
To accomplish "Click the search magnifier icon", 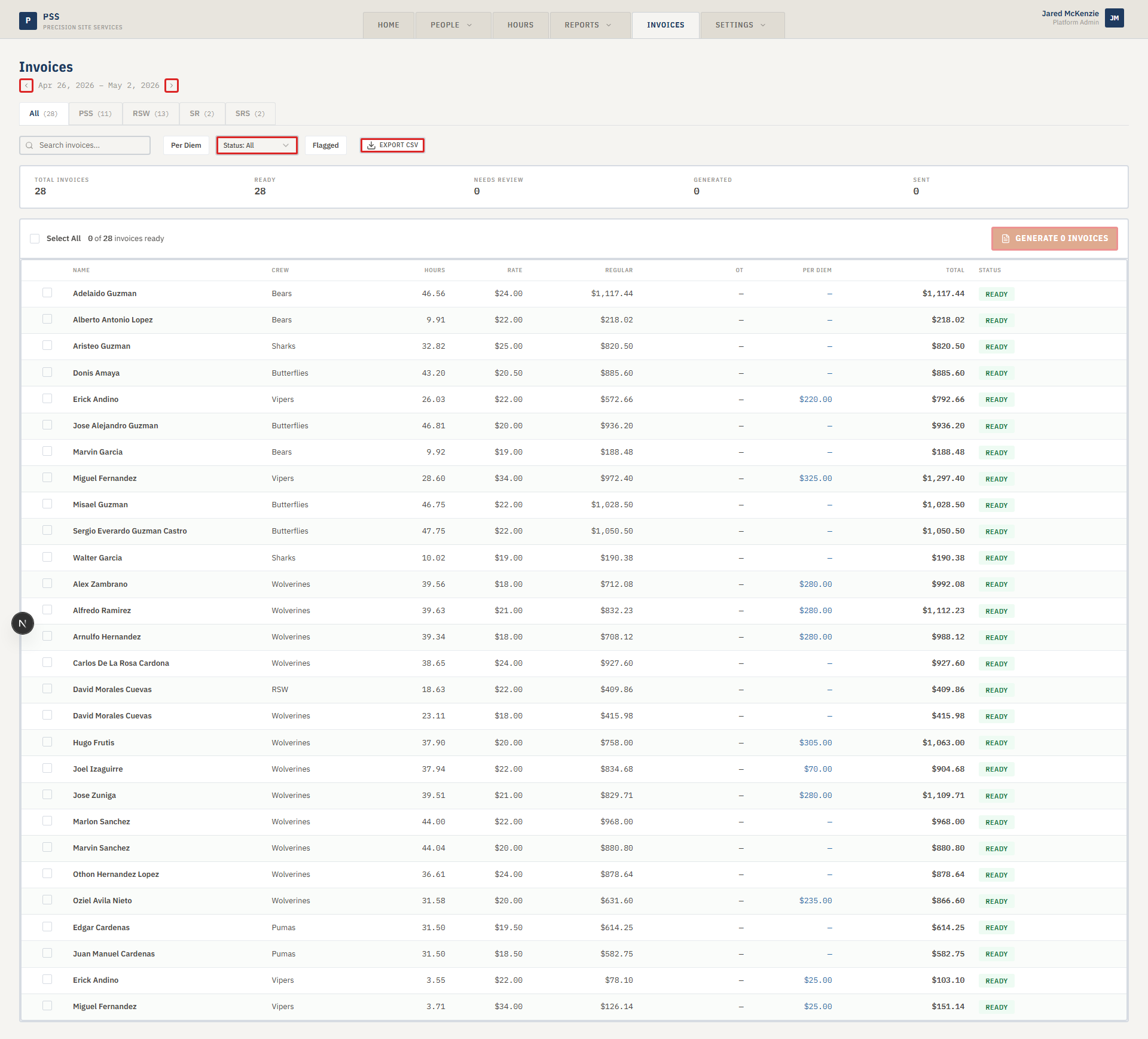I will (29, 145).
